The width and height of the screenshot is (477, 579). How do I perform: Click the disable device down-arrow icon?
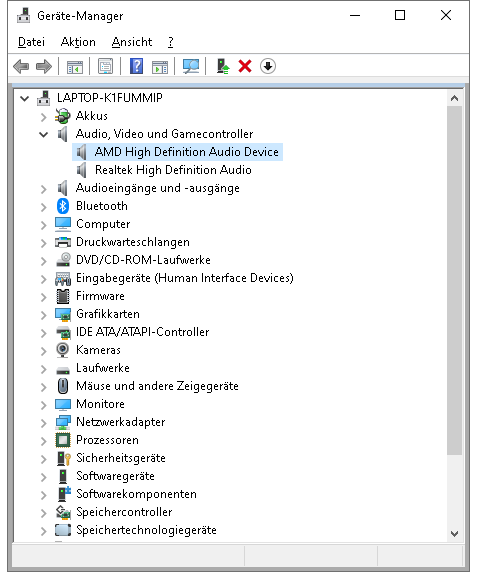click(268, 66)
